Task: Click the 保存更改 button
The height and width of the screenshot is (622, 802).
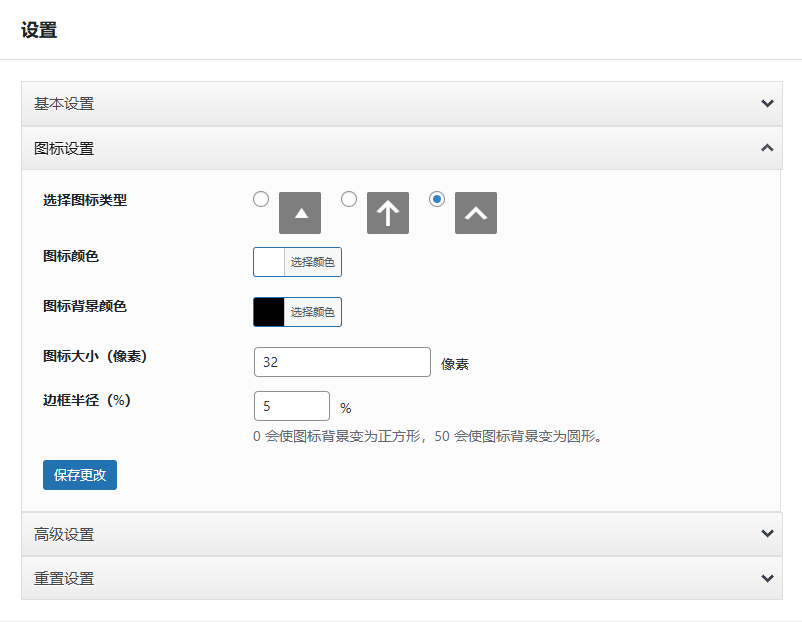Action: click(80, 475)
